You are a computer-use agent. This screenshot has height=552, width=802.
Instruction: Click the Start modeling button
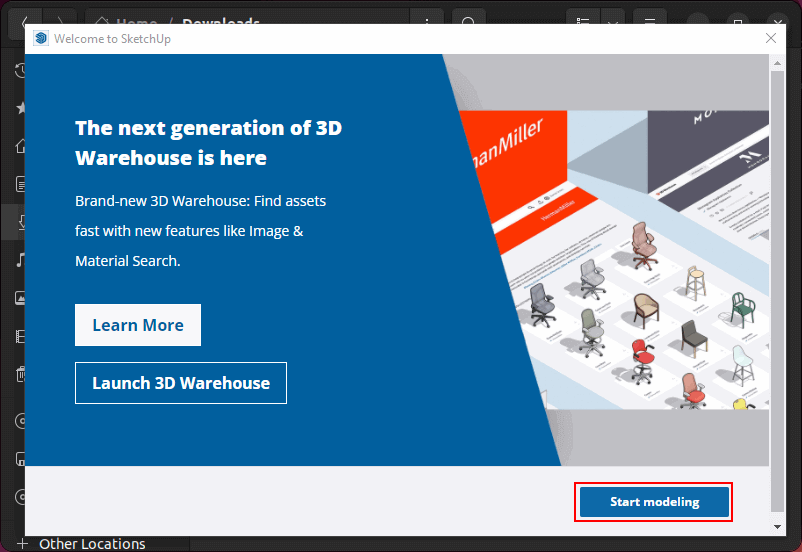[654, 502]
